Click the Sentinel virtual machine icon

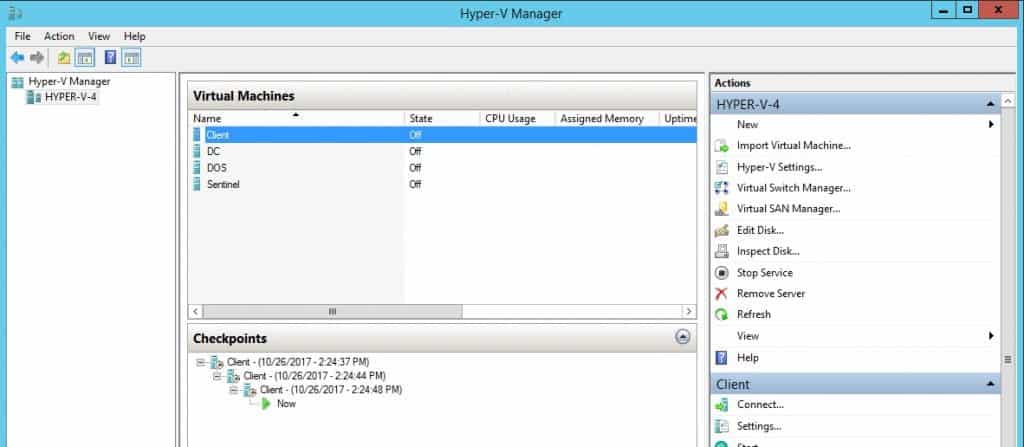tap(197, 184)
